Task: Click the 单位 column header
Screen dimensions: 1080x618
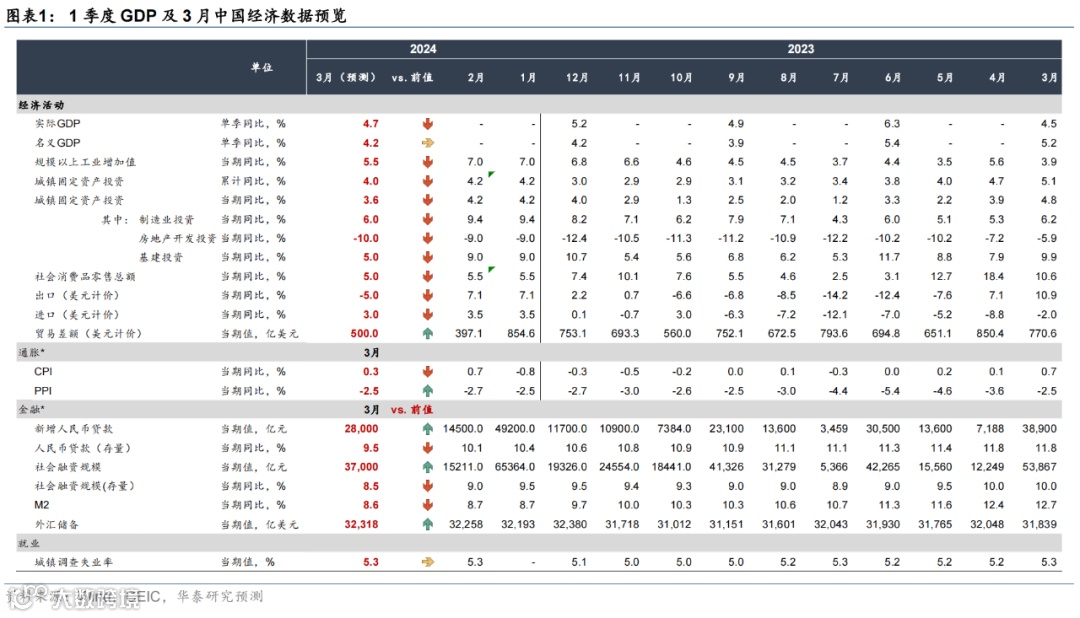Action: pos(262,68)
